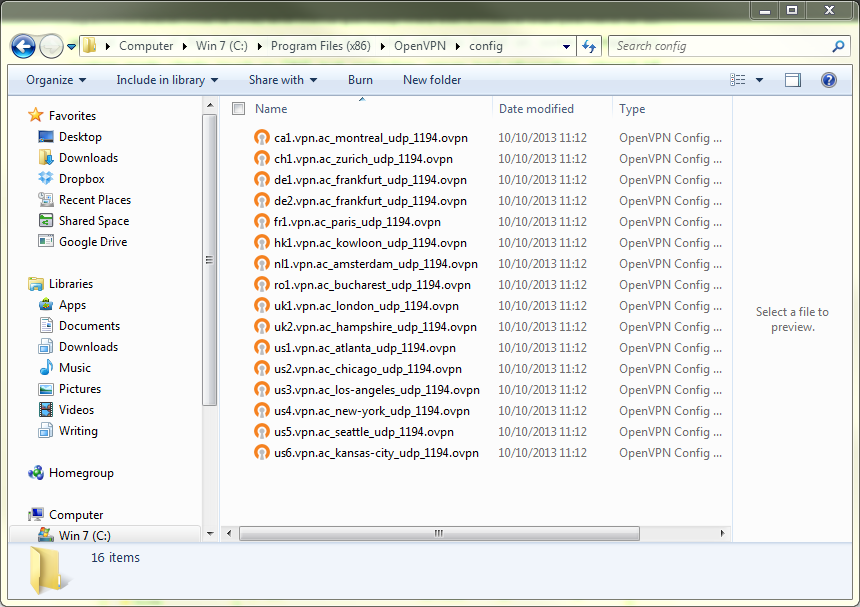Refresh the config folder view
Viewport: 860px width, 607px height.
[x=589, y=46]
